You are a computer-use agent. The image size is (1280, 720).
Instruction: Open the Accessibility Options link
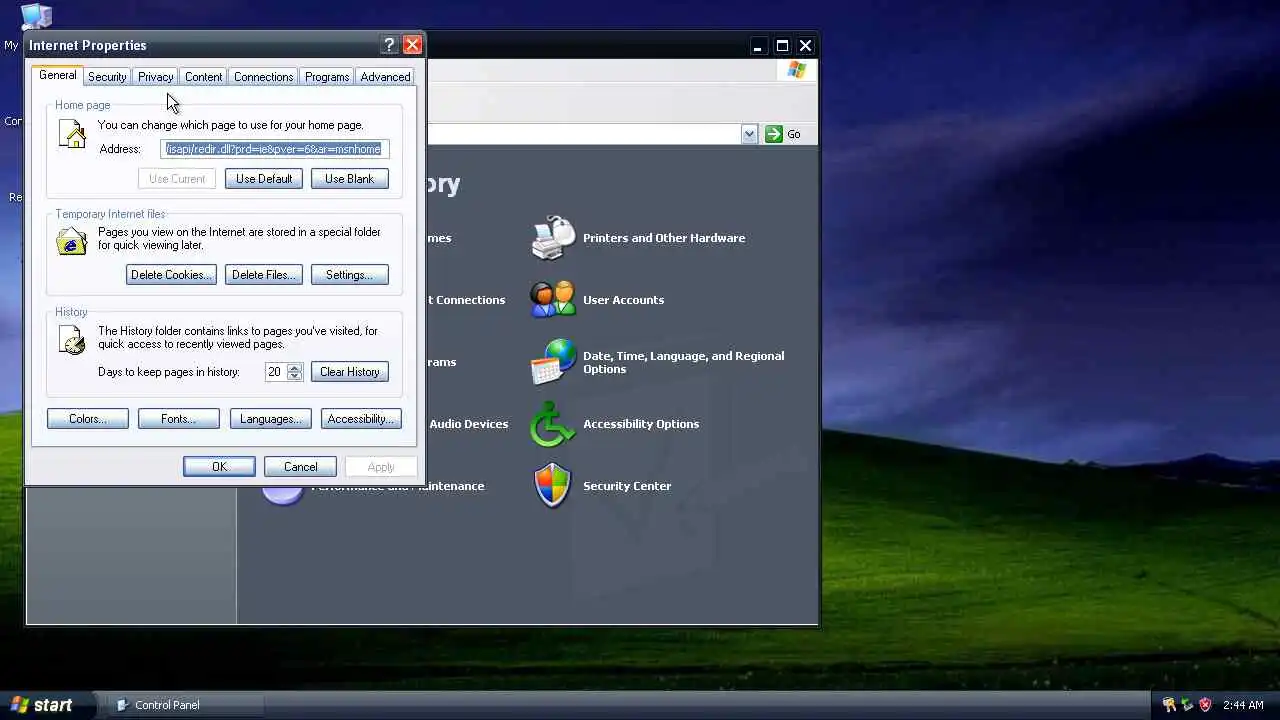pyautogui.click(x=641, y=424)
